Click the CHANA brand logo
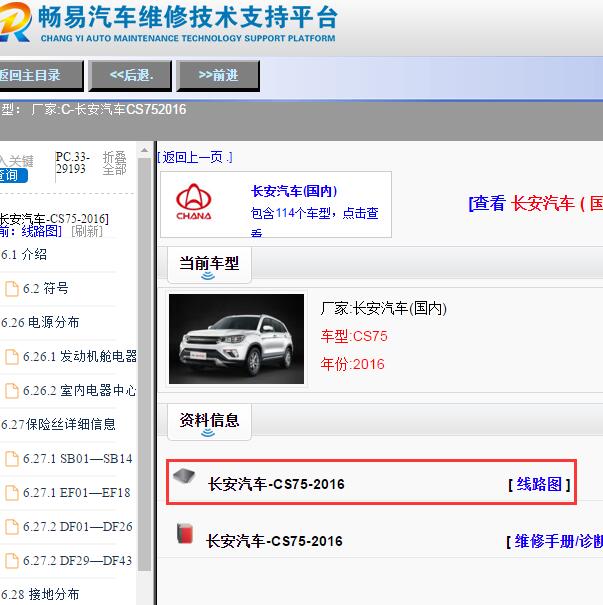The image size is (603, 605). [194, 202]
